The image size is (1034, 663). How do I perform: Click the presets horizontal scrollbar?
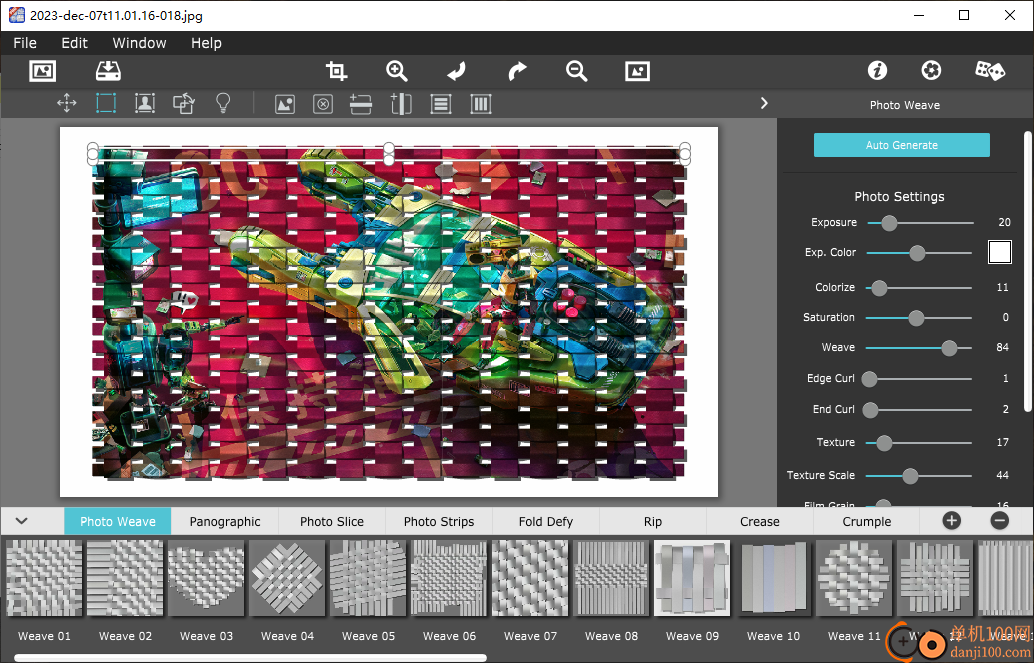click(x=251, y=658)
